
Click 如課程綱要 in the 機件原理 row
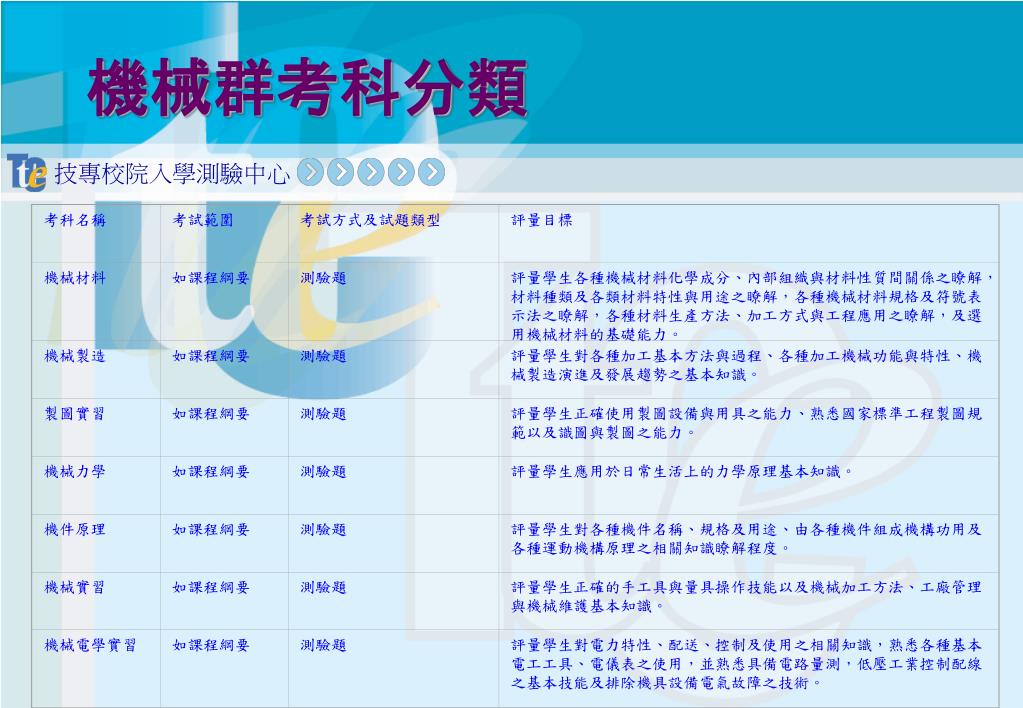coord(211,529)
